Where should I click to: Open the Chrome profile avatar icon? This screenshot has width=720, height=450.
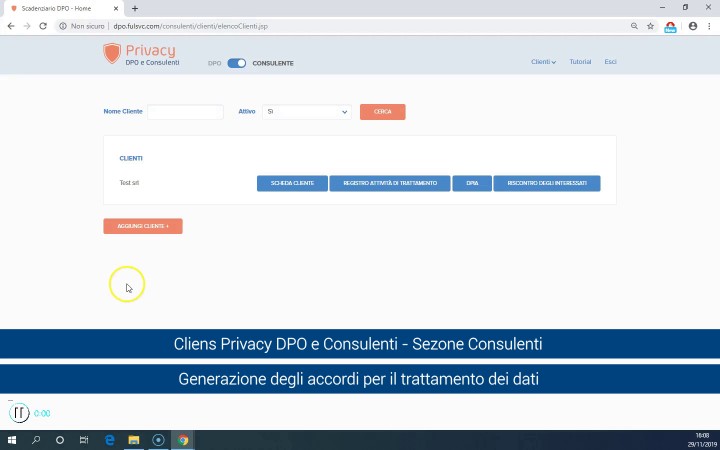692,26
